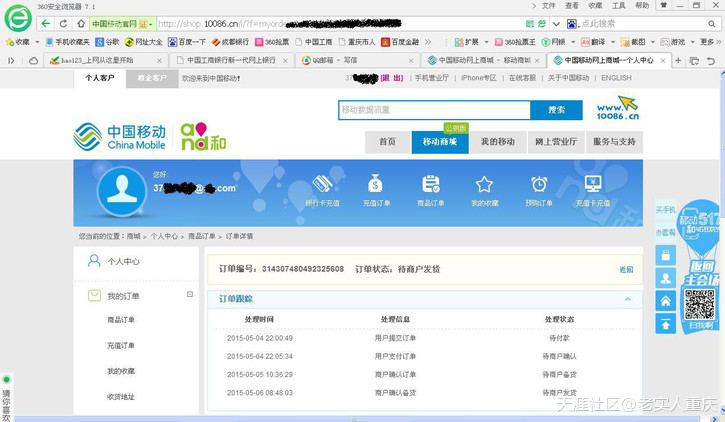The height and width of the screenshot is (422, 725).
Task: Click the user avatar profile picture
Action: point(122,191)
